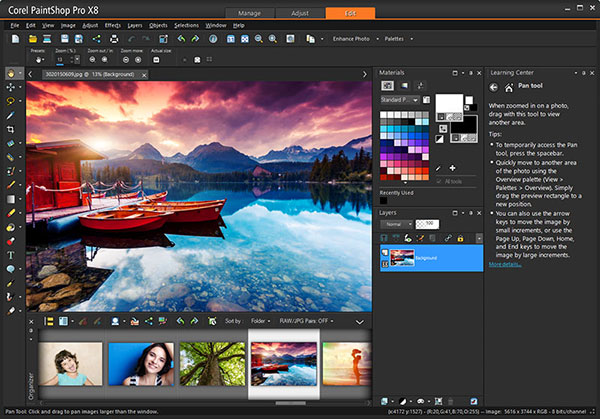Go to the Learning Center home icon

pyautogui.click(x=510, y=87)
